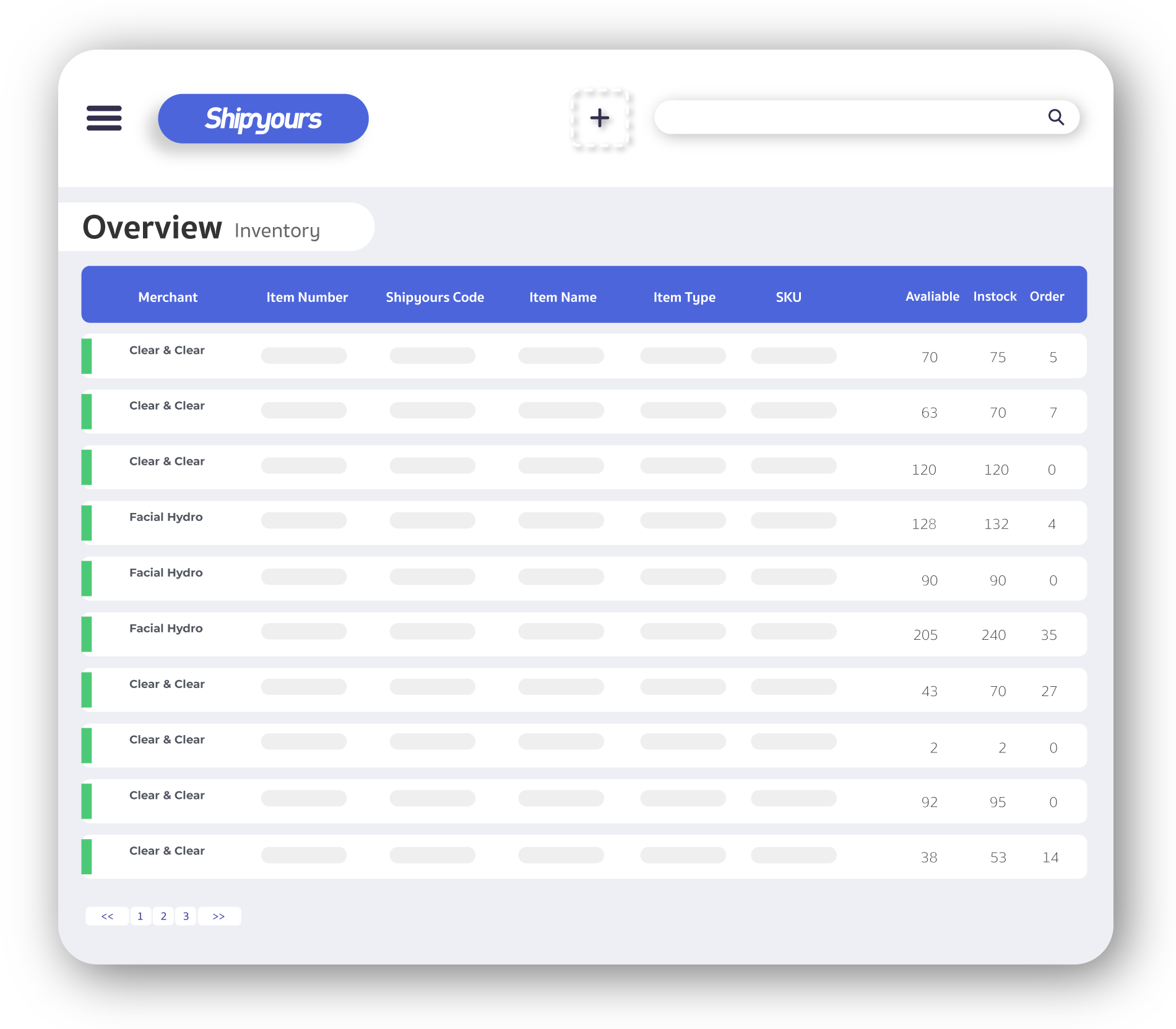
Task: Open the hamburger menu
Action: click(104, 118)
